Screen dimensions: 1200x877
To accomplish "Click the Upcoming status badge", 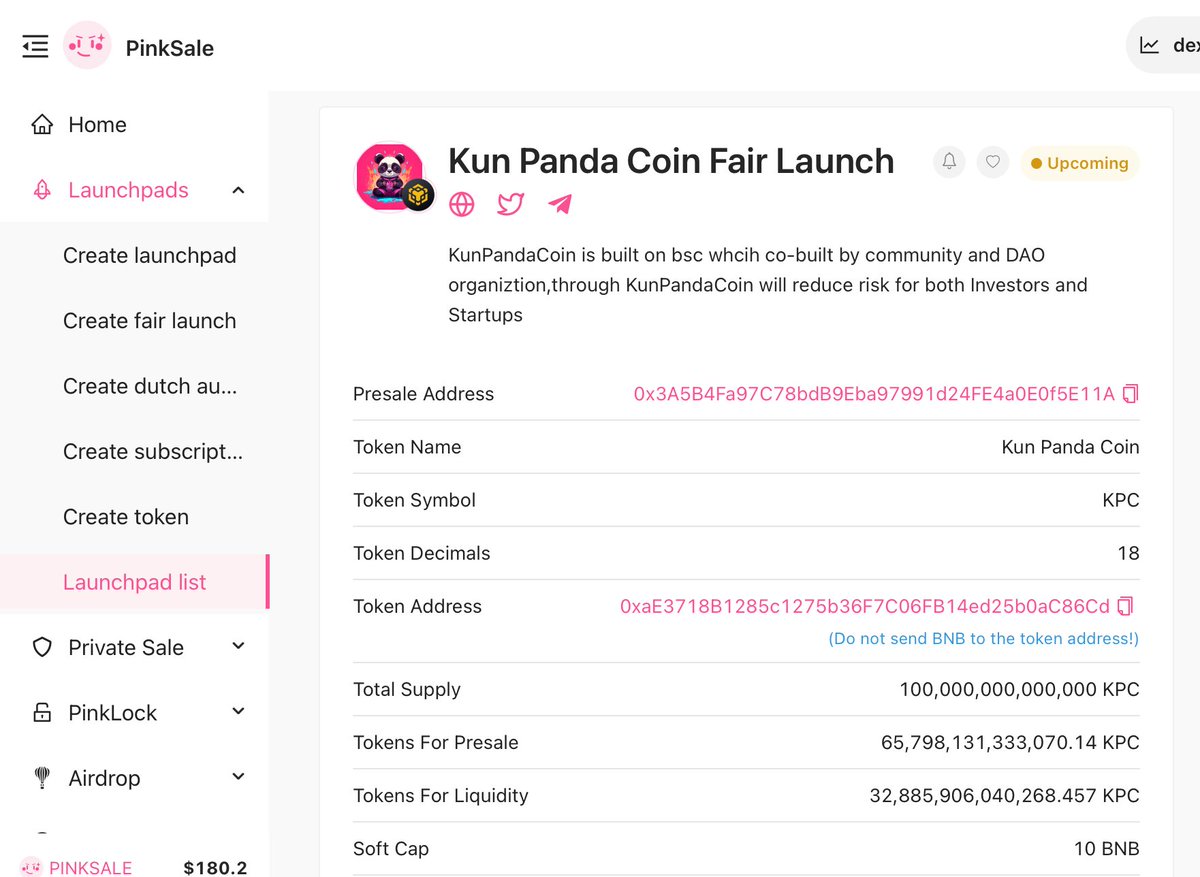I will click(x=1080, y=163).
